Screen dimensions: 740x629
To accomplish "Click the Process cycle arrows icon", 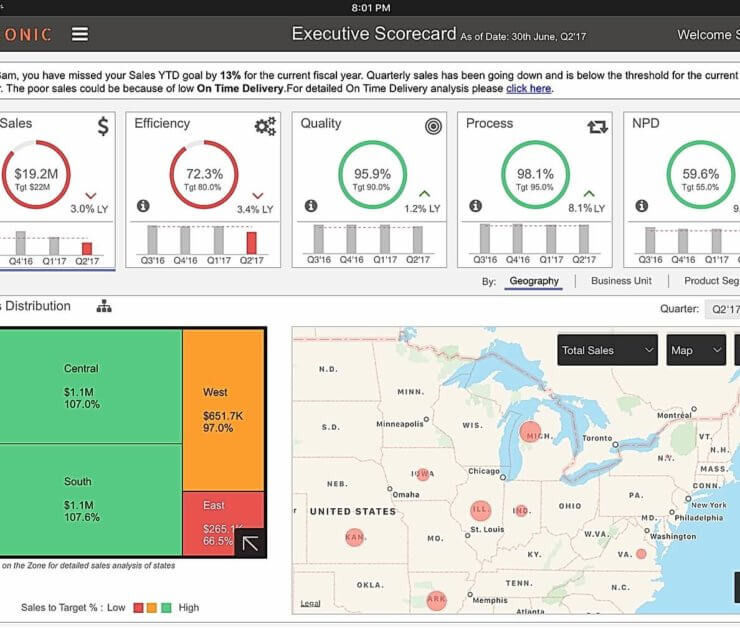I will [597, 126].
